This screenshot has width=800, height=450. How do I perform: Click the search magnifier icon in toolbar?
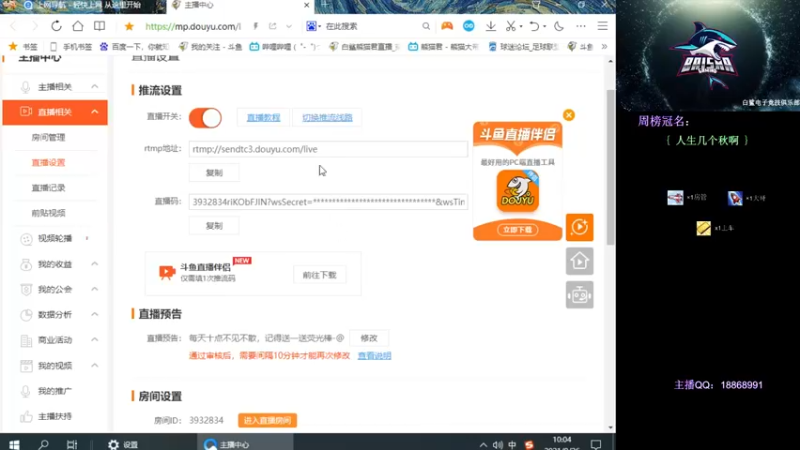tap(426, 26)
